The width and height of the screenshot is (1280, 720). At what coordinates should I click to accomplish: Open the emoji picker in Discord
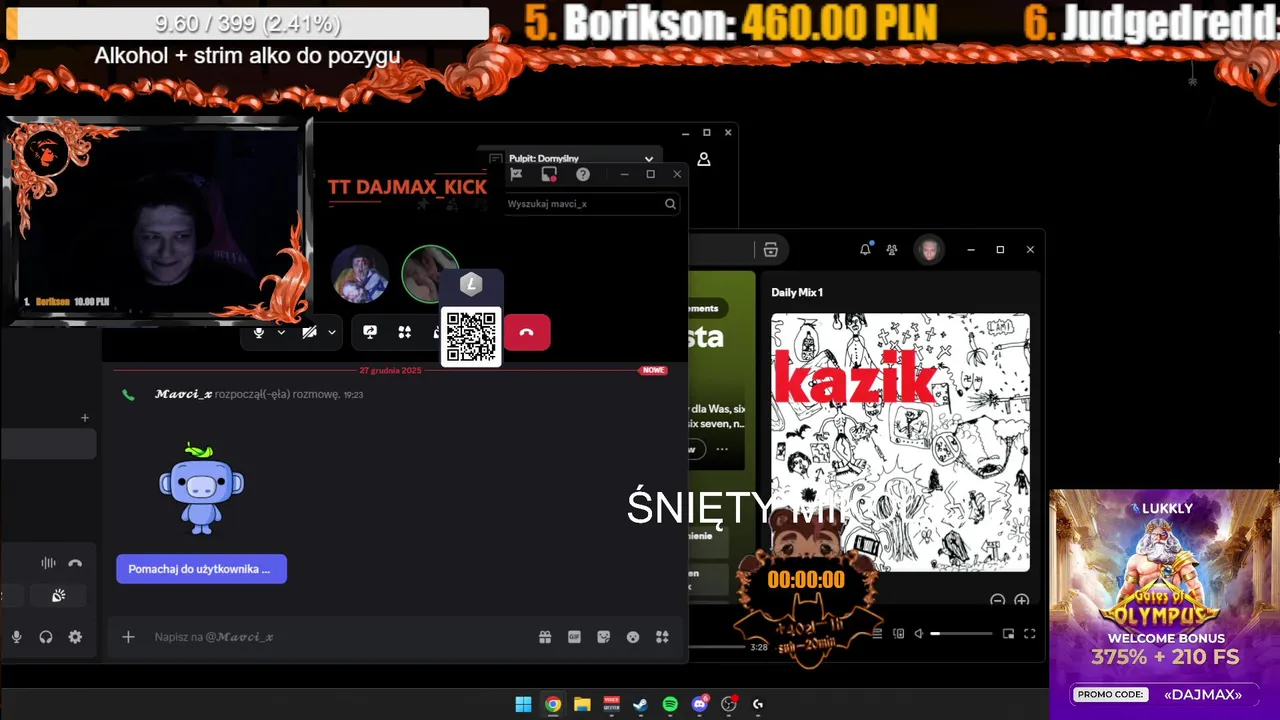click(632, 637)
